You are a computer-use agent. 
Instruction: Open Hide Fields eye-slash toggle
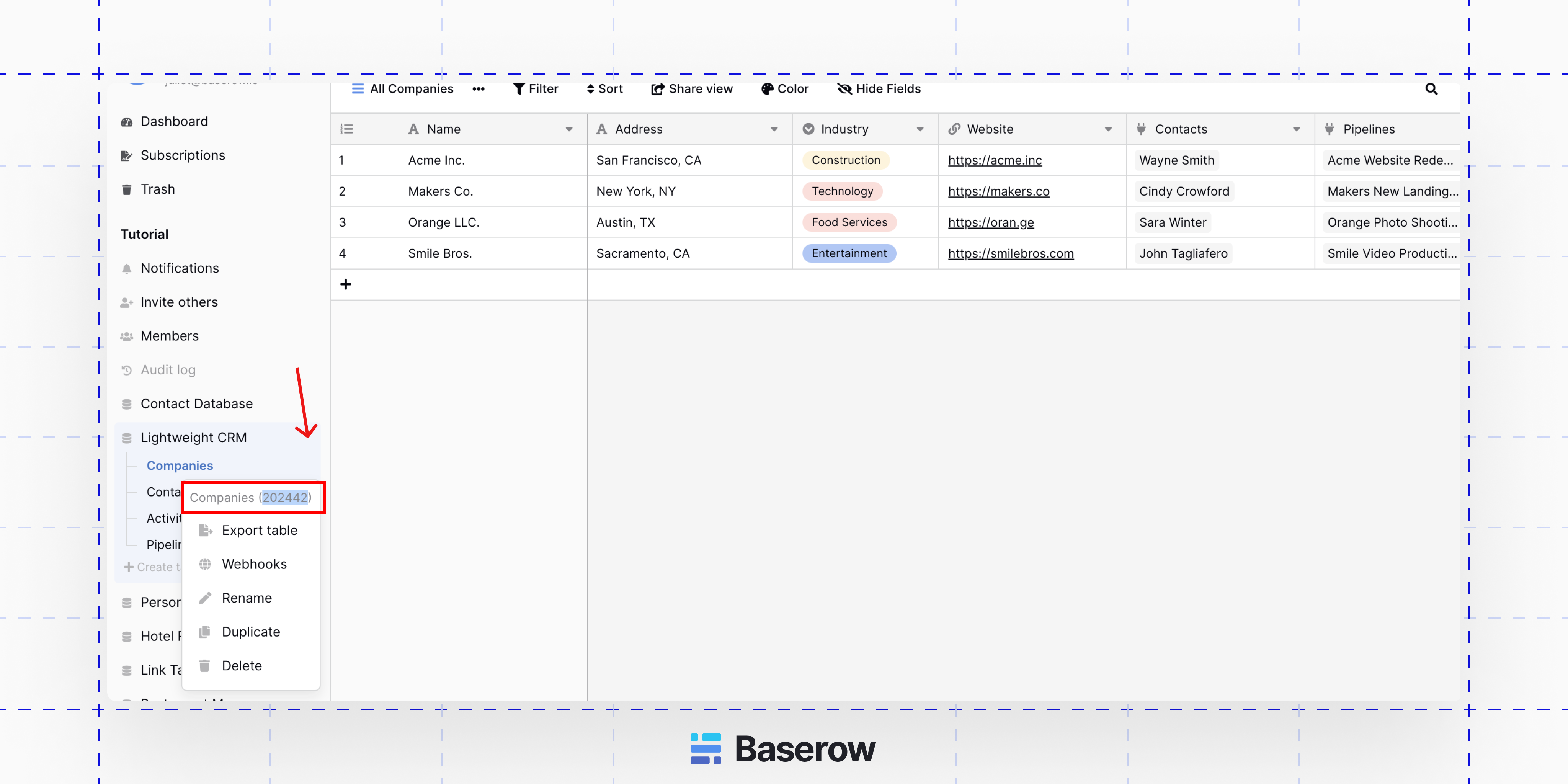[844, 90]
